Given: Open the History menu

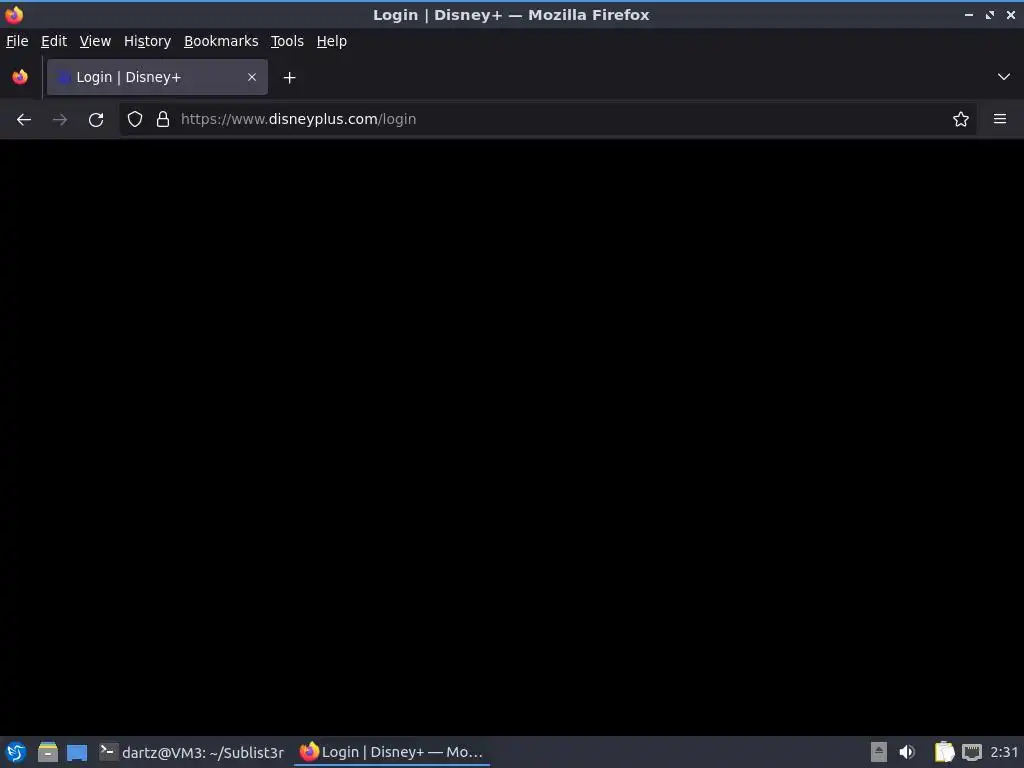Looking at the screenshot, I should 147,41.
